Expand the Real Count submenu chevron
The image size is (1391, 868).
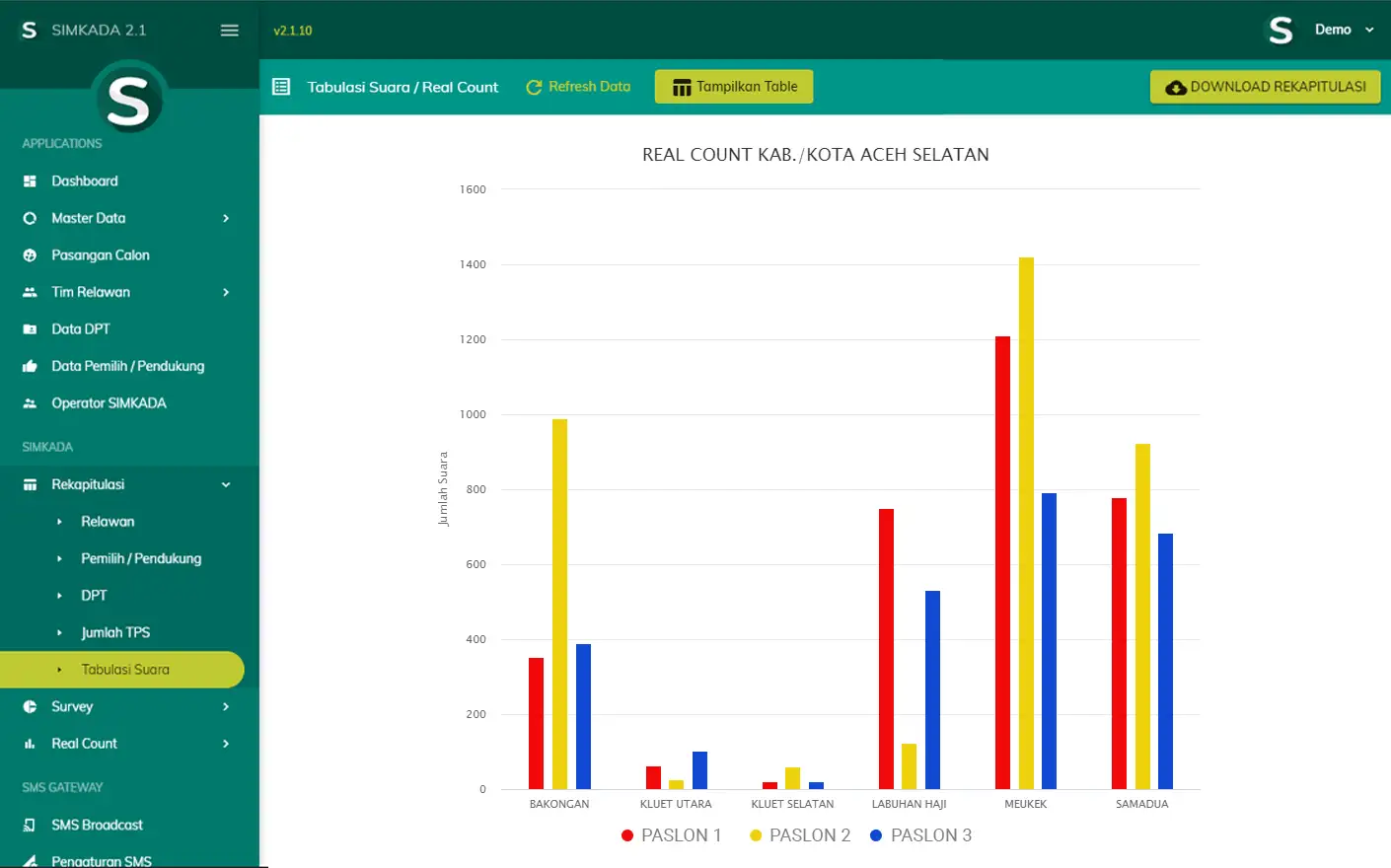click(226, 744)
